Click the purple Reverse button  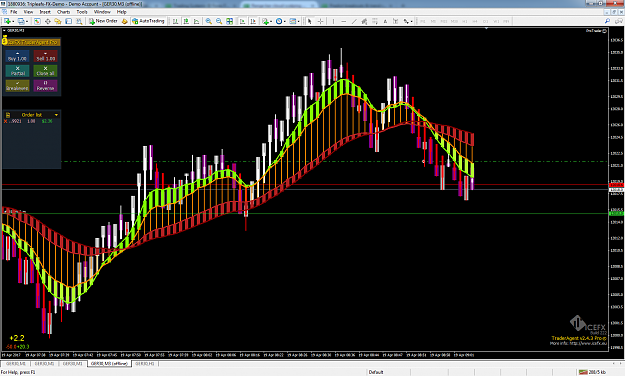(45, 86)
